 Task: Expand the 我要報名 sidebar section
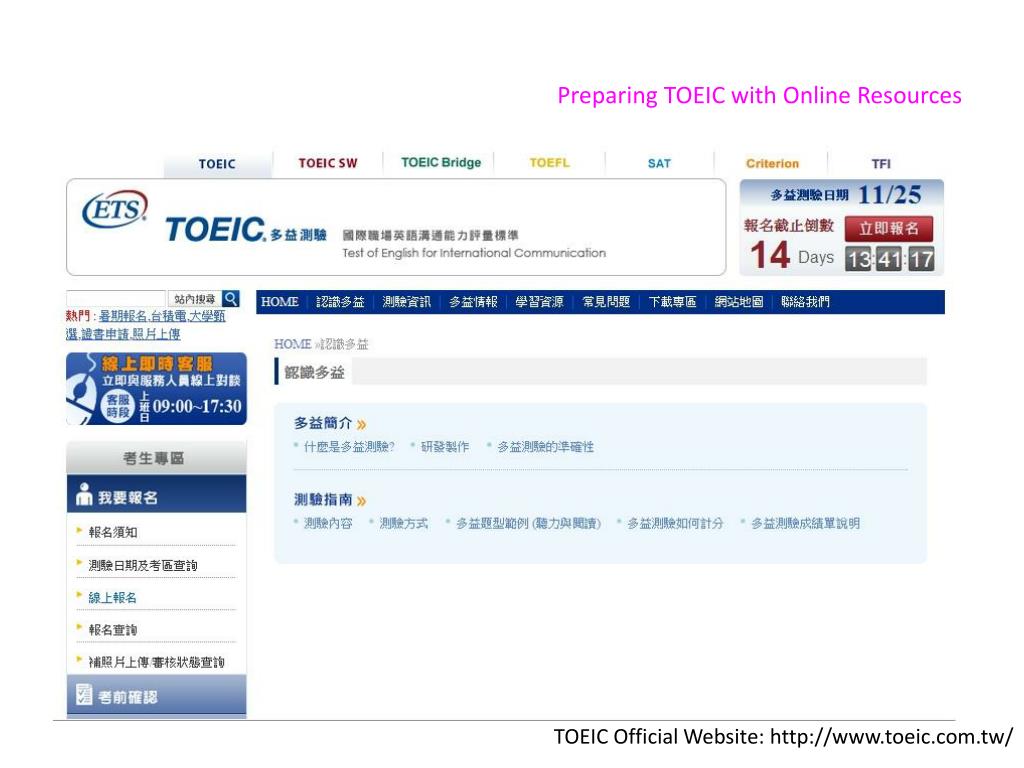[x=157, y=494]
